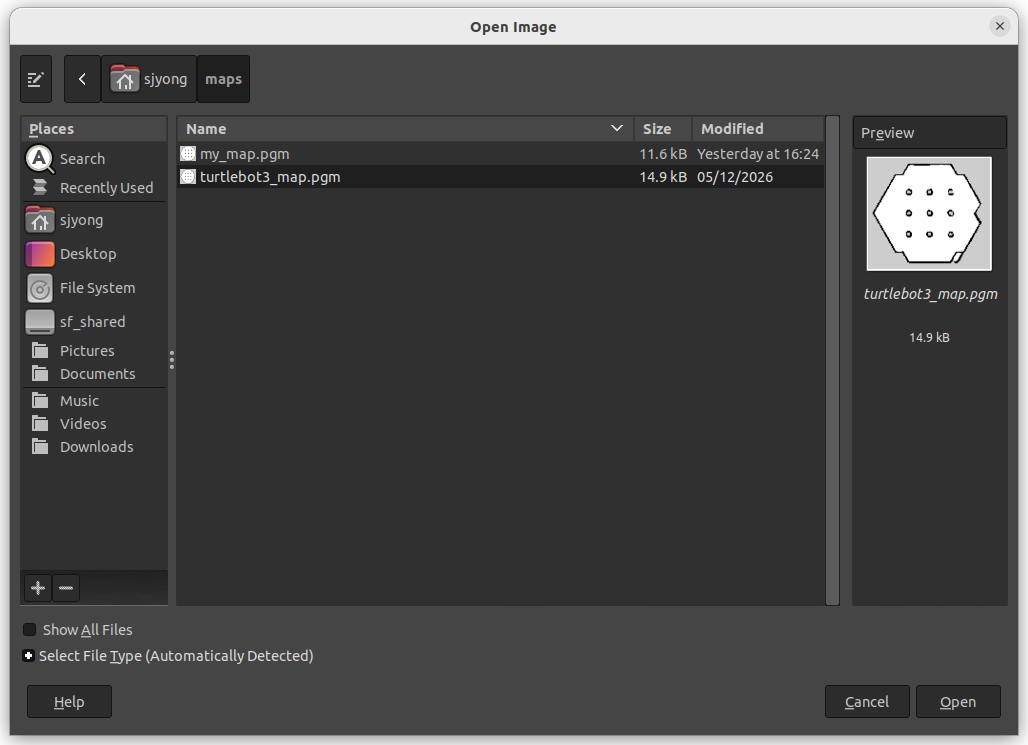
Task: Open the Music bookmark
Action: (94, 401)
